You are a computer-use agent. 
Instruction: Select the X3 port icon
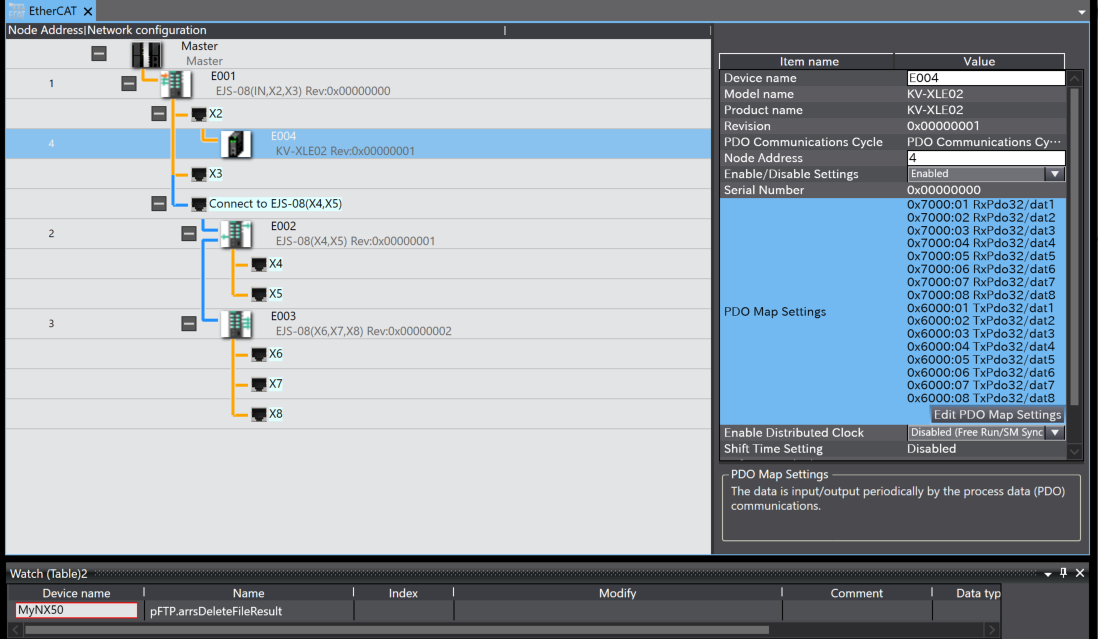198,174
